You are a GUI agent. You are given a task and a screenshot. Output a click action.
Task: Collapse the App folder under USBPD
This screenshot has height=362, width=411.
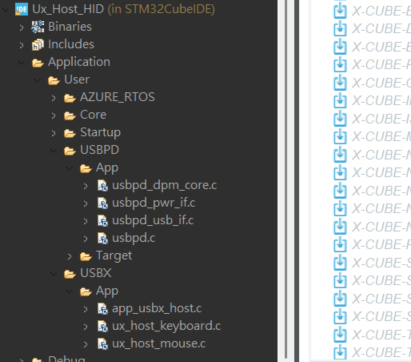pos(70,168)
